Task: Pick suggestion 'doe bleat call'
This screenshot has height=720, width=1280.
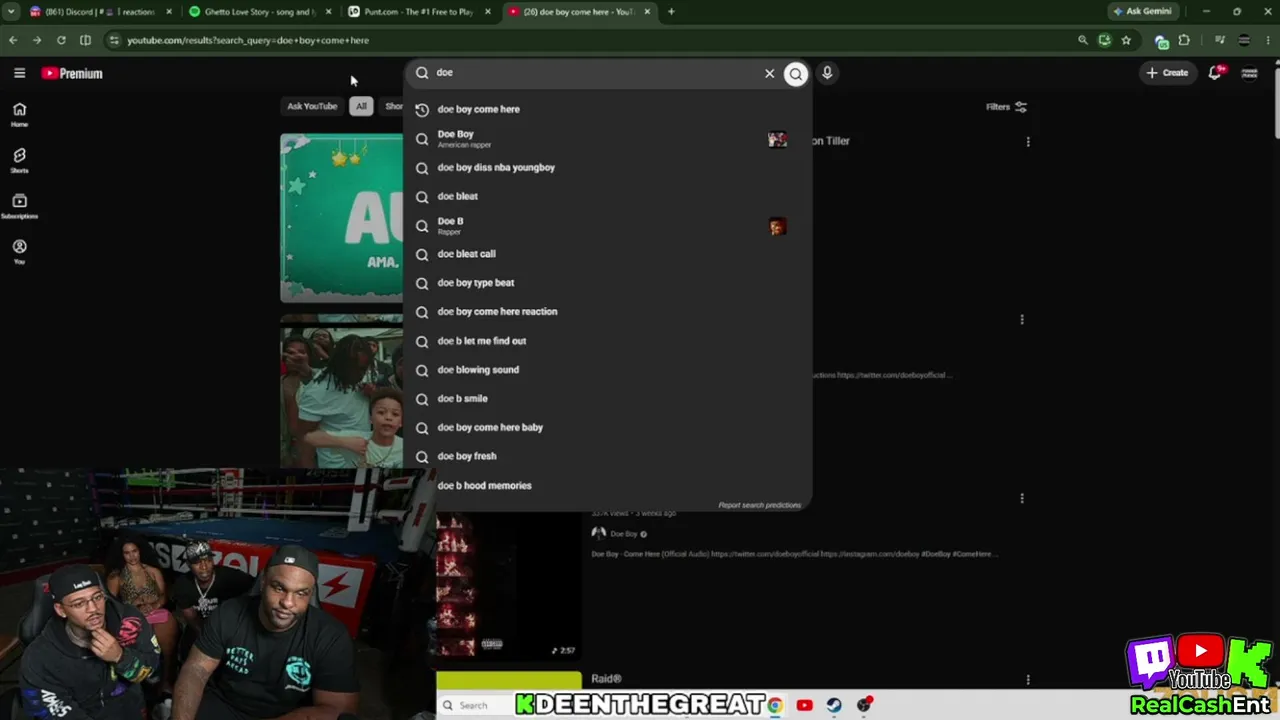Action: point(608,254)
